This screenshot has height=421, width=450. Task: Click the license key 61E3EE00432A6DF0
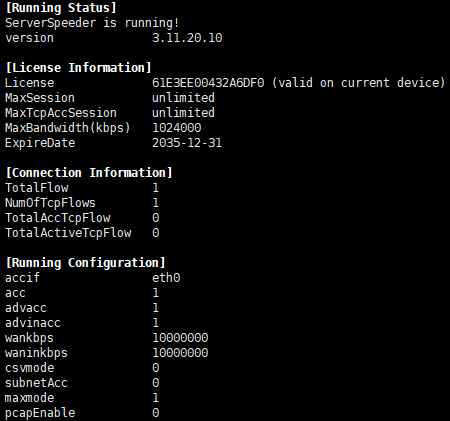click(208, 83)
